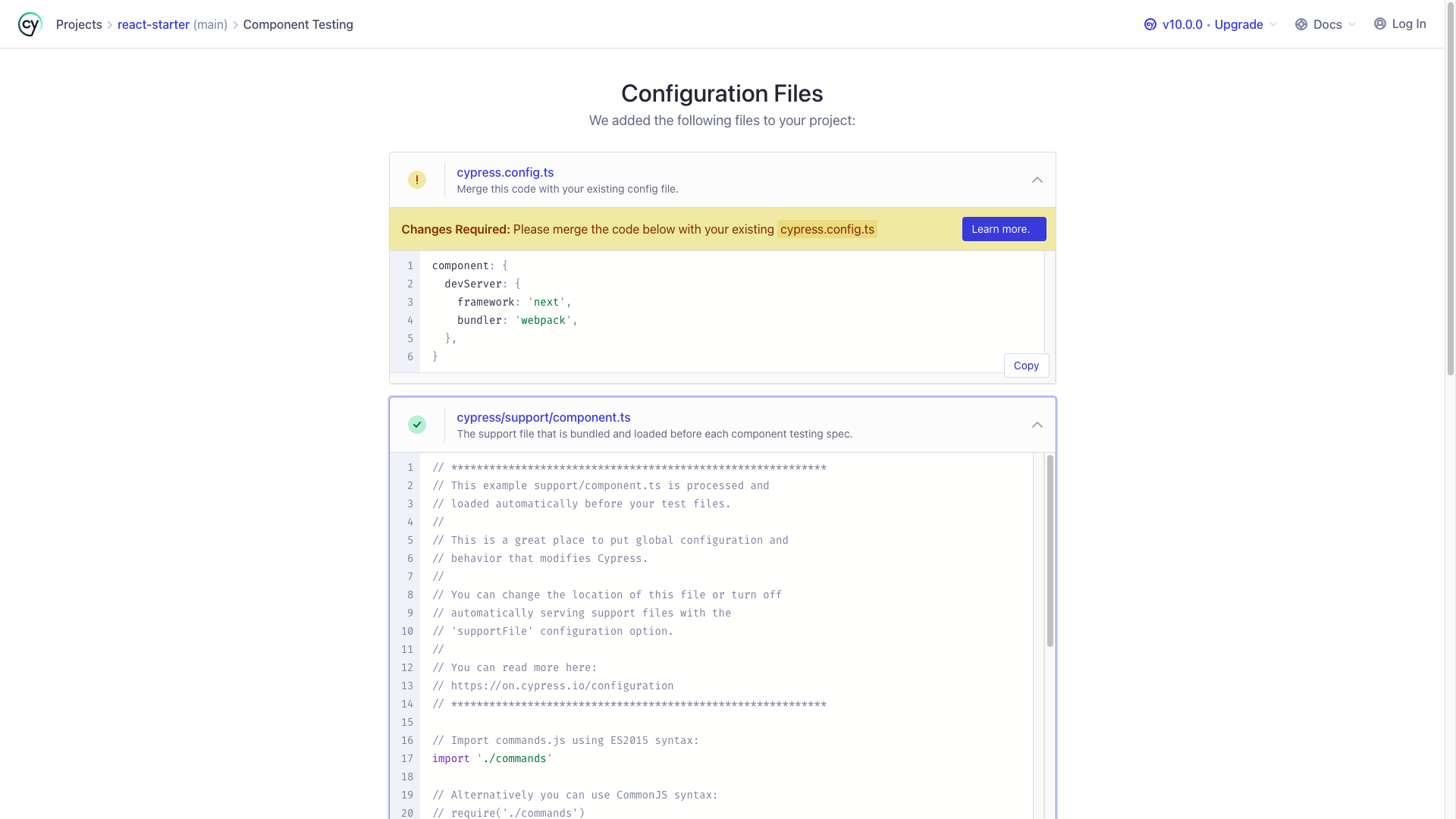This screenshot has width=1456, height=819.
Task: Click breadcrumb chevron before Component Testing
Action: (x=235, y=25)
